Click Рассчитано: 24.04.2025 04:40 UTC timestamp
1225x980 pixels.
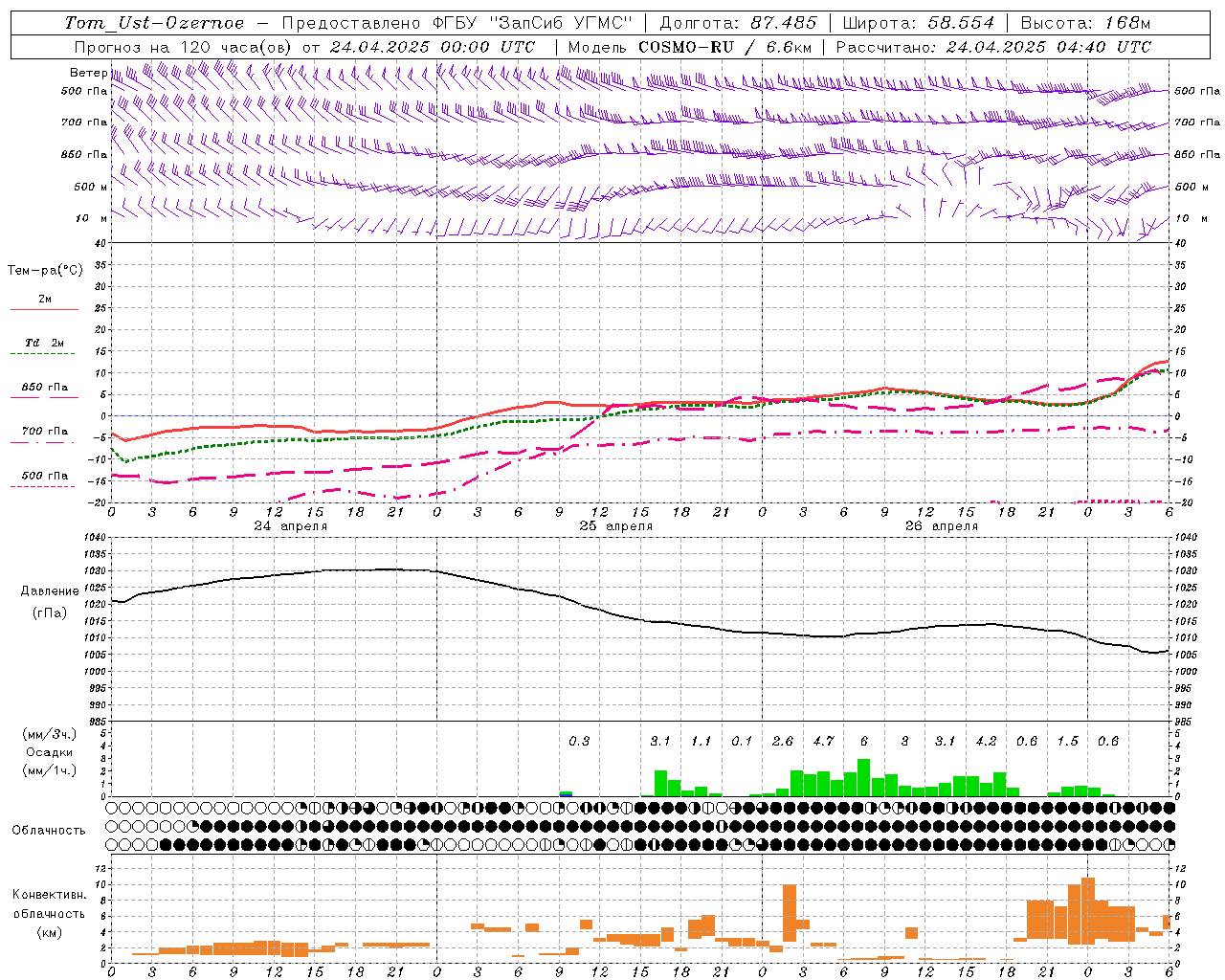coord(993,47)
